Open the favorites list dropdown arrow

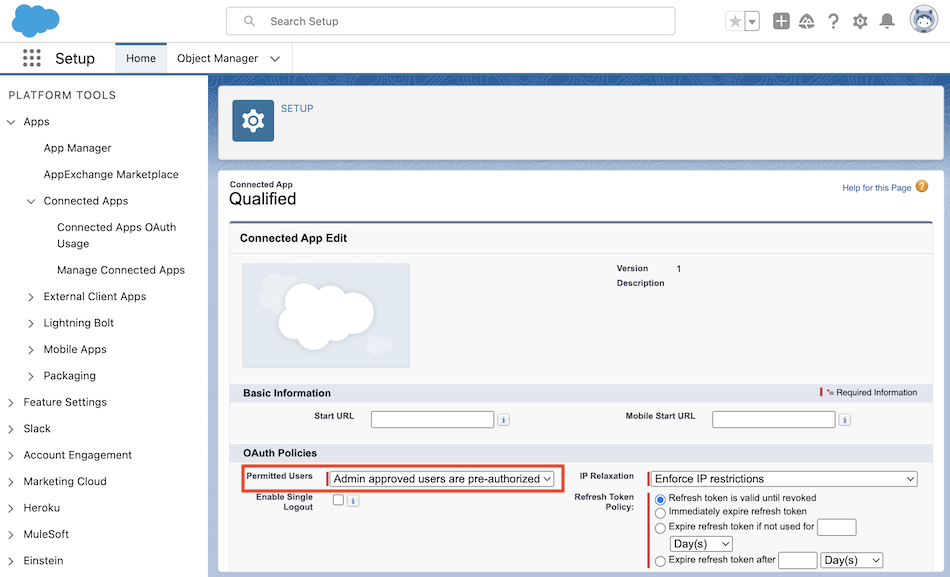click(x=752, y=21)
